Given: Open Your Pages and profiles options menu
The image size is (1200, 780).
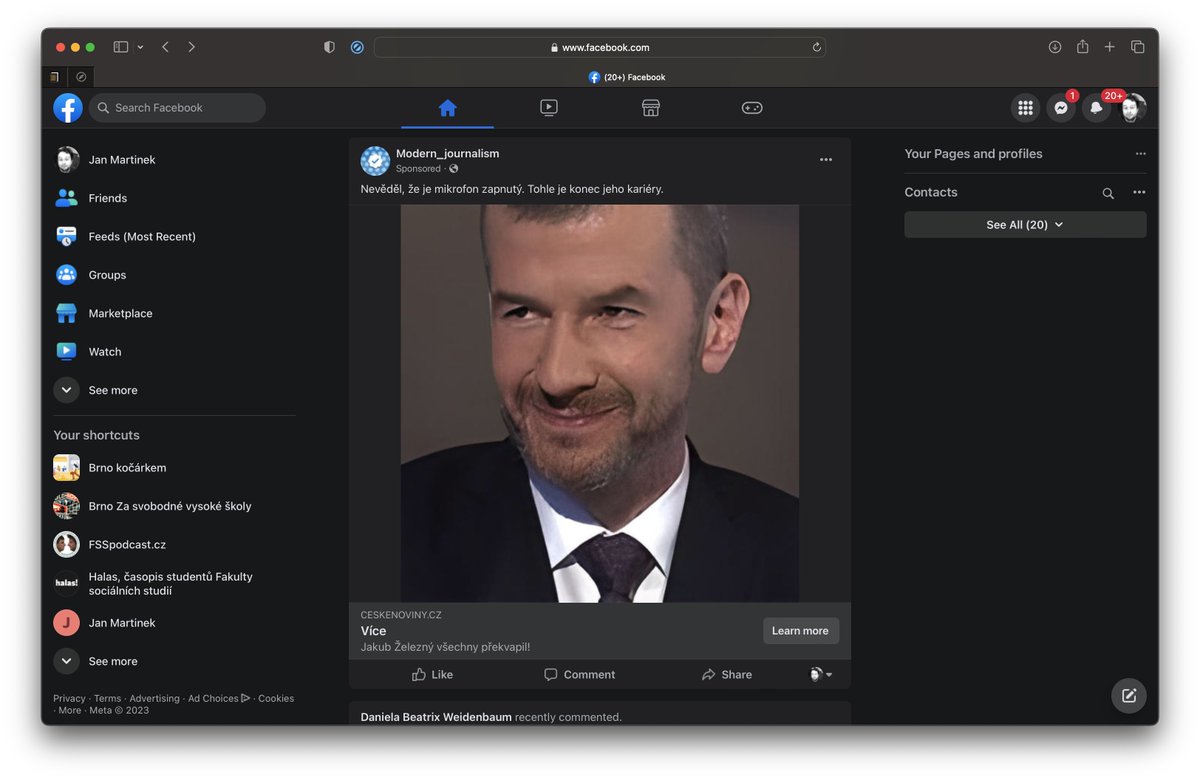Looking at the screenshot, I should coord(1141,154).
